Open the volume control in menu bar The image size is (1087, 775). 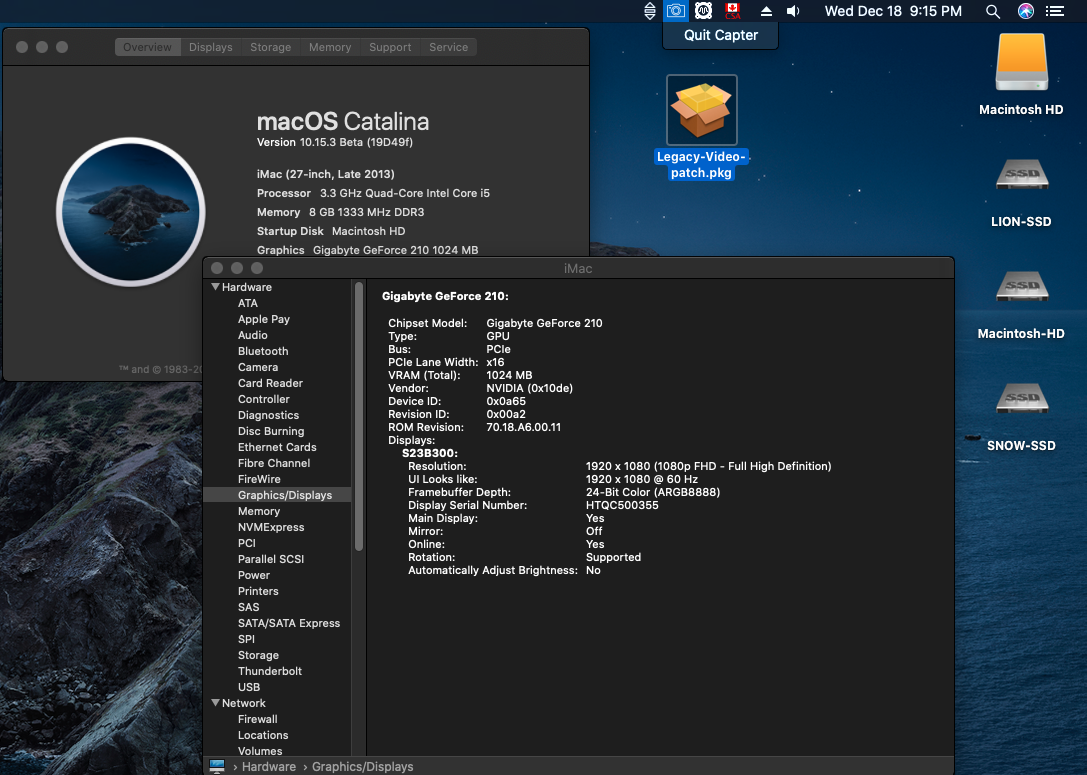(793, 11)
